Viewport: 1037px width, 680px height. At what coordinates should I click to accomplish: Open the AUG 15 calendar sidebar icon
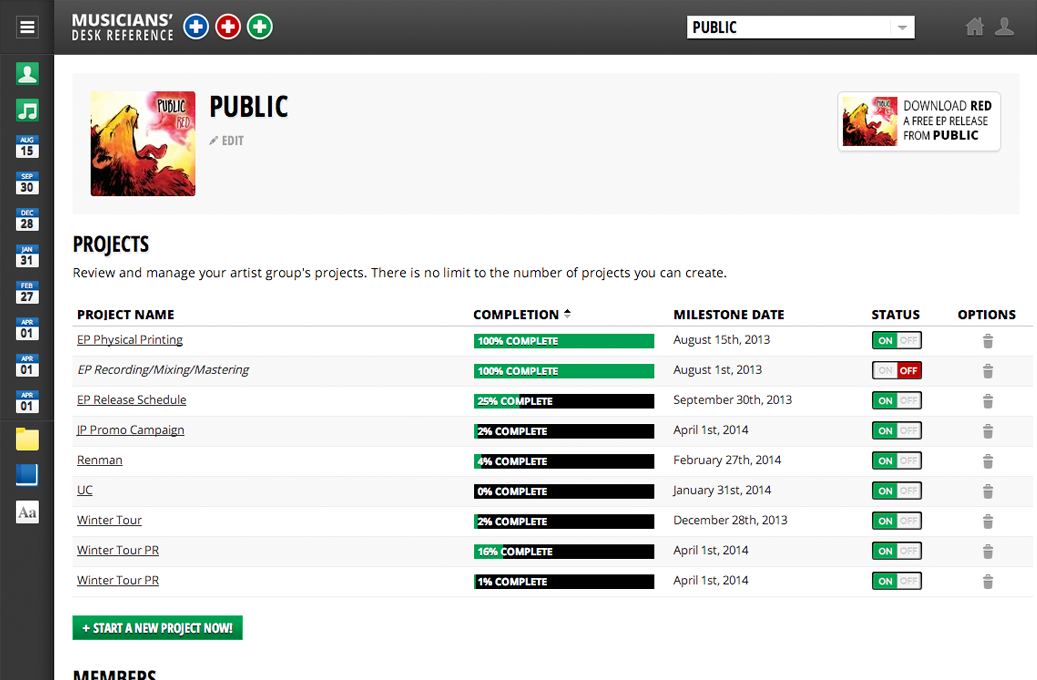(27, 147)
